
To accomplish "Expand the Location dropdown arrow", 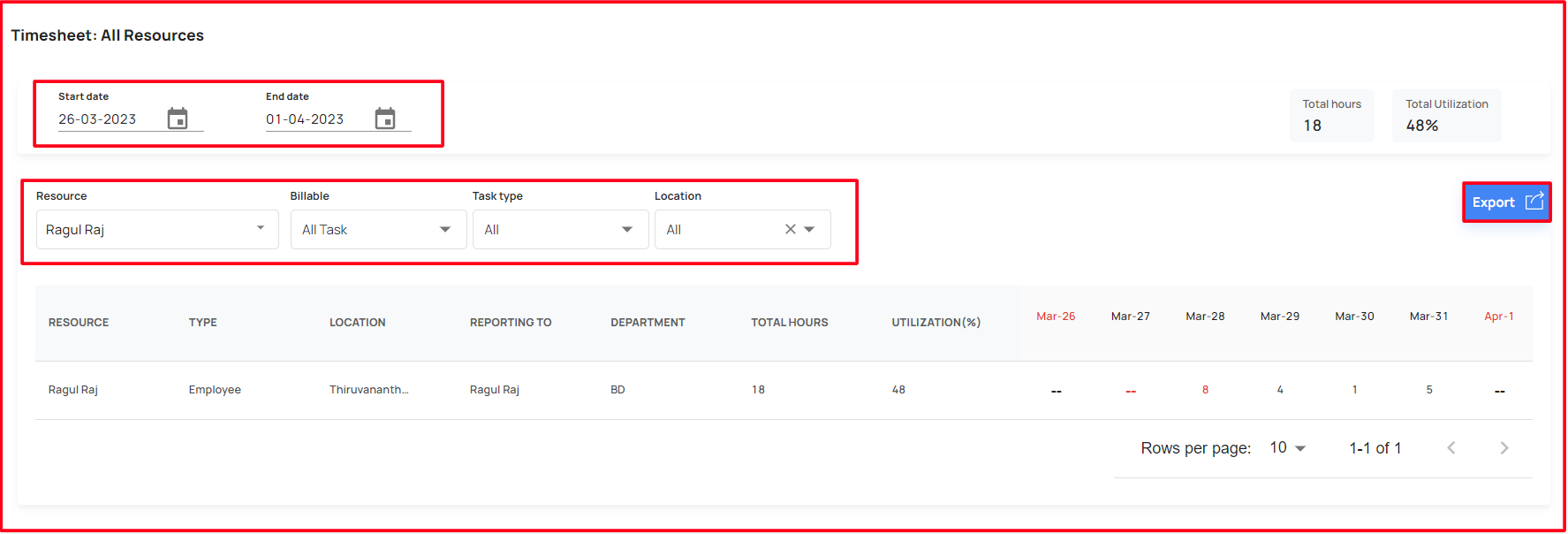I will tap(809, 229).
